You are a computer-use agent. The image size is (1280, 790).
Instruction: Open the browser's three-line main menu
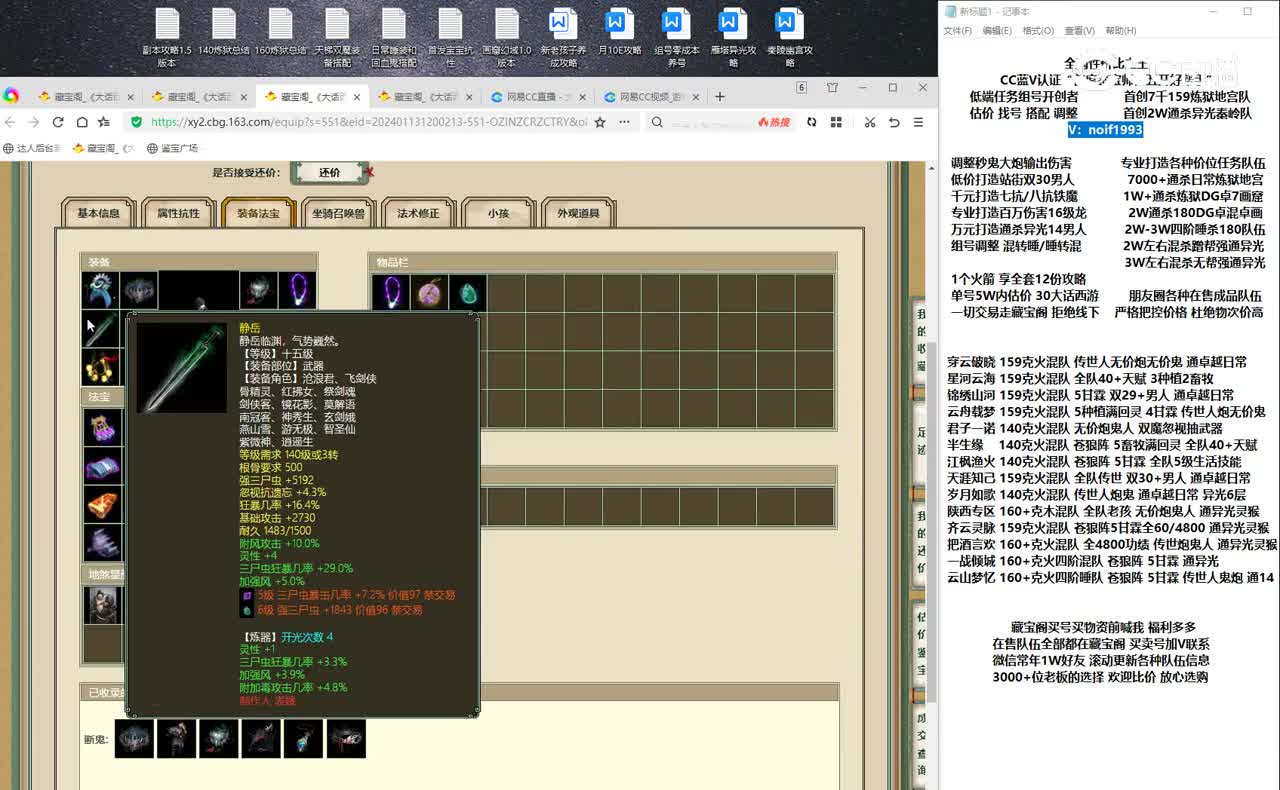coord(918,122)
